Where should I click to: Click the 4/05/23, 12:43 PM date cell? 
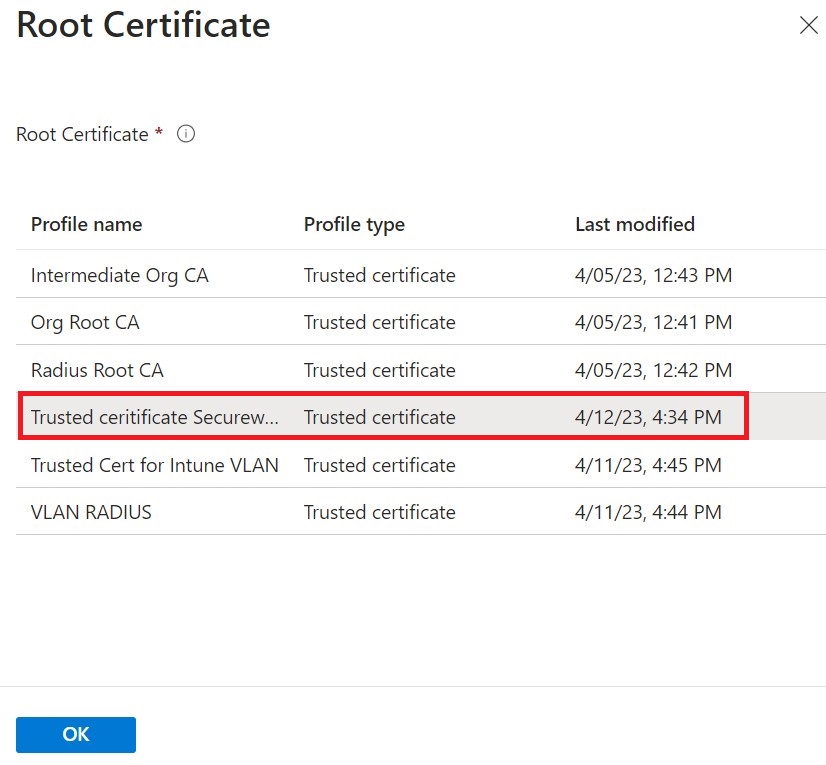click(653, 275)
